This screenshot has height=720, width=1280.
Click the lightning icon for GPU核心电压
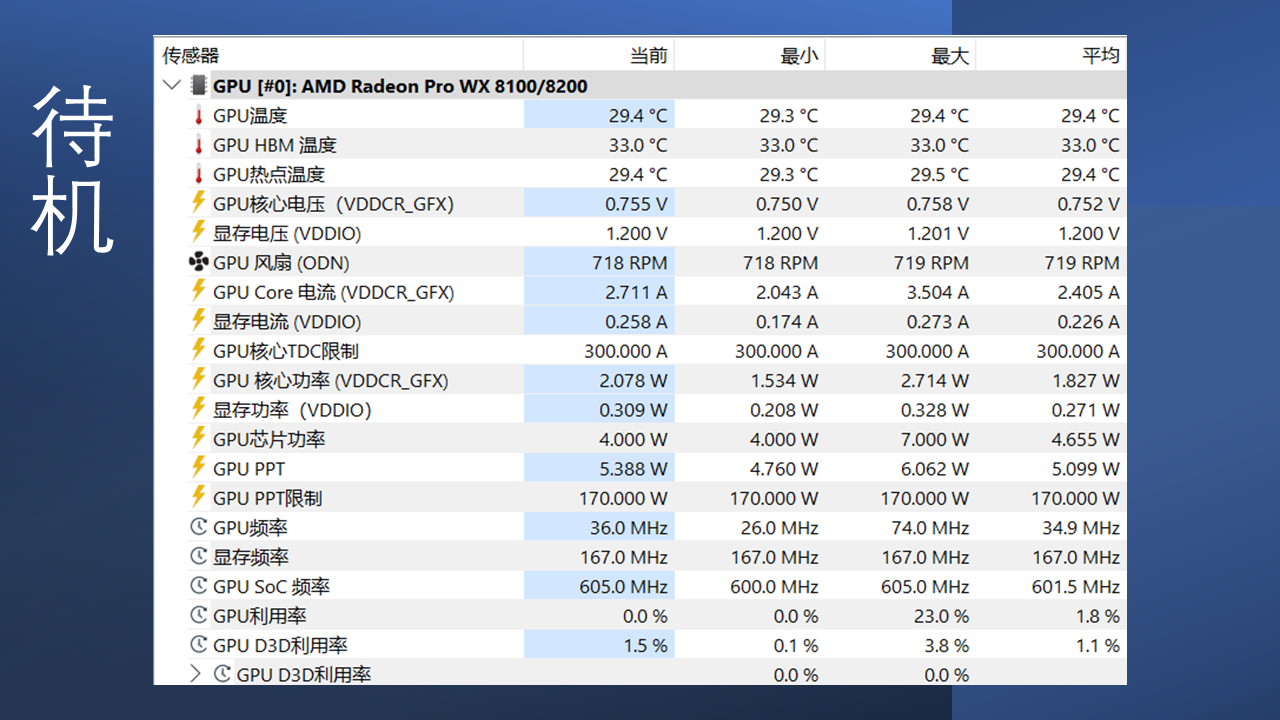pyautogui.click(x=198, y=203)
